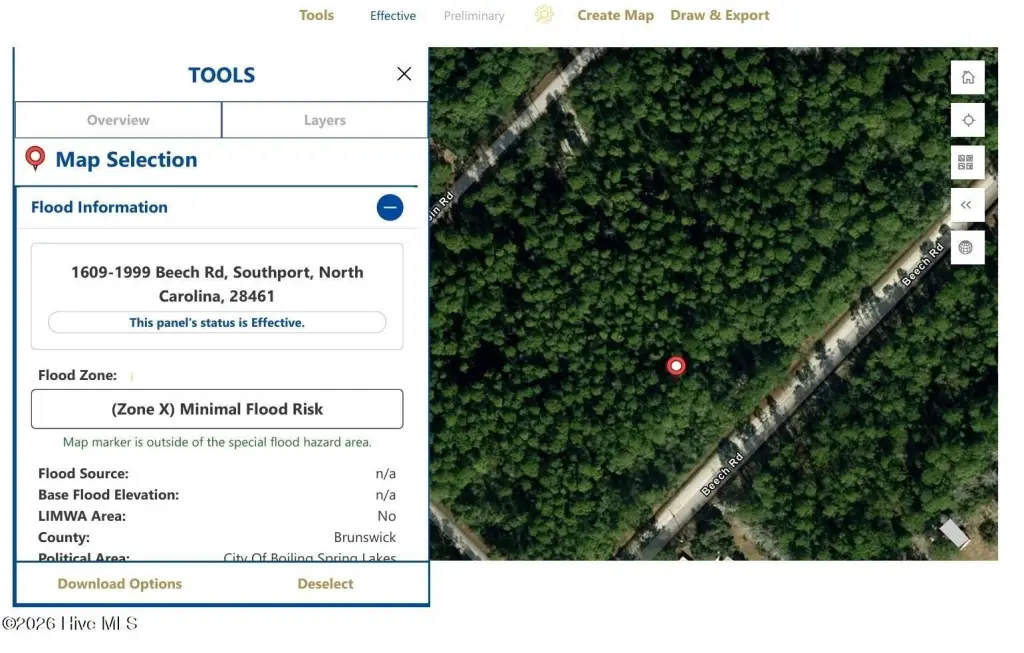
Task: Open the Overview tab
Action: click(x=118, y=120)
